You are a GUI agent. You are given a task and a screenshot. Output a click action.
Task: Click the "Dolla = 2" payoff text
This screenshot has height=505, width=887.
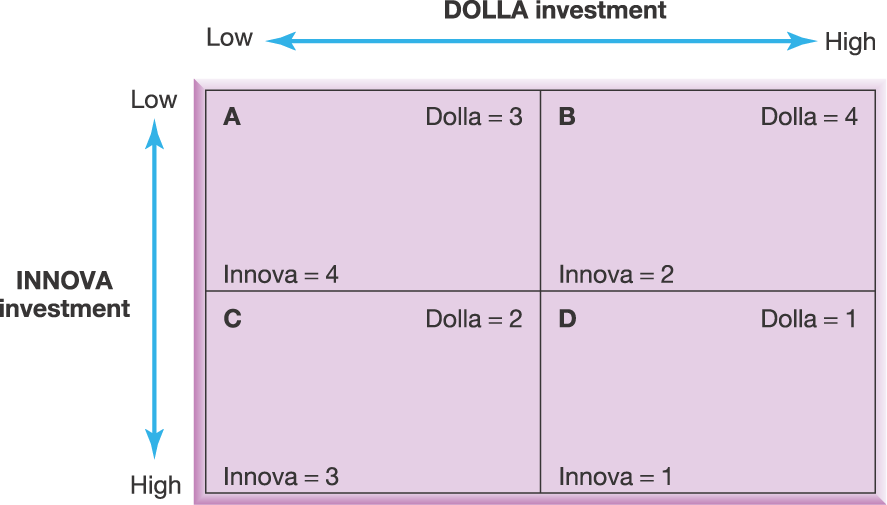pyautogui.click(x=474, y=320)
